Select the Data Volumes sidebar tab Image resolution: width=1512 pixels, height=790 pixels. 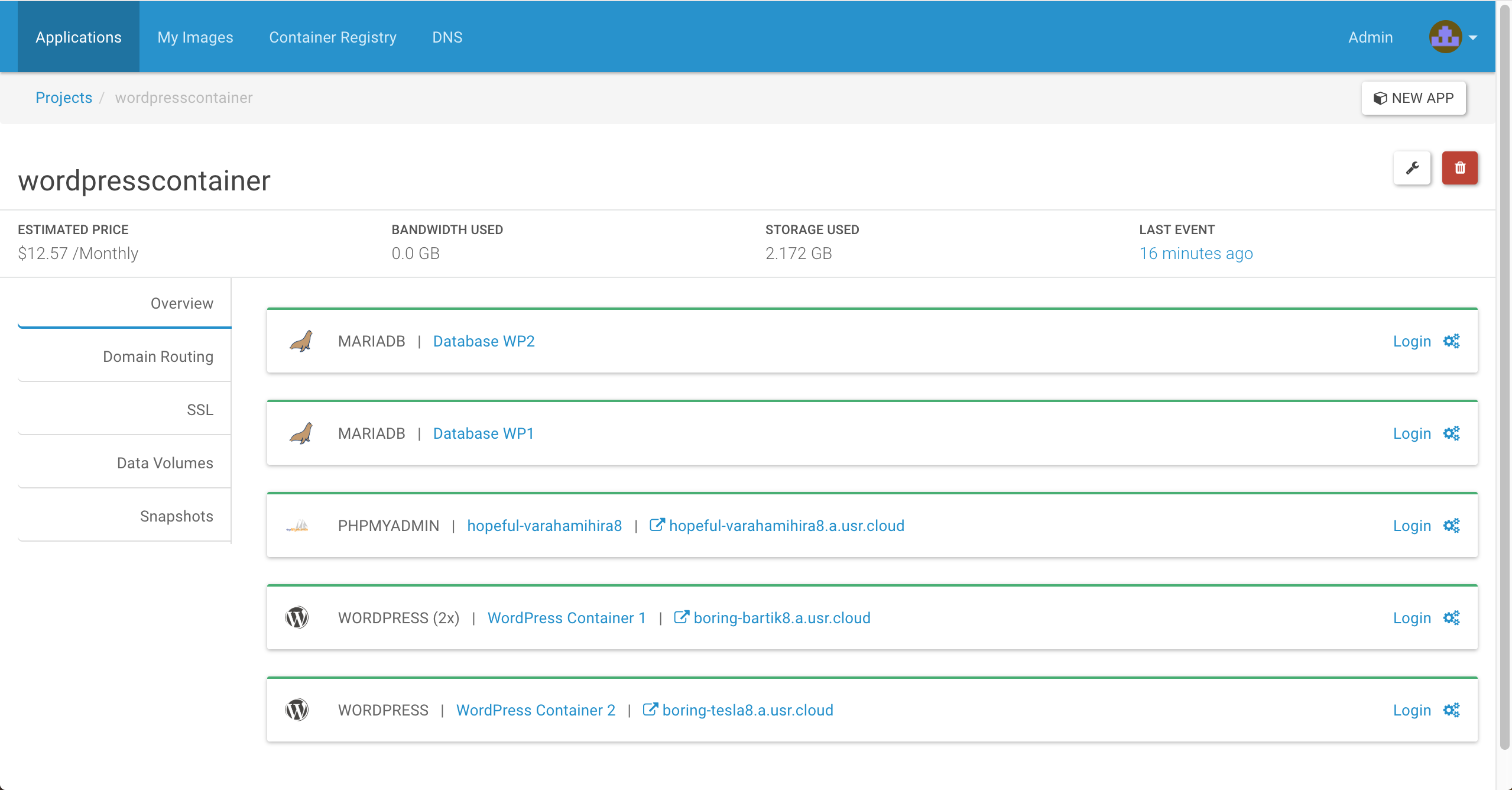click(x=125, y=463)
